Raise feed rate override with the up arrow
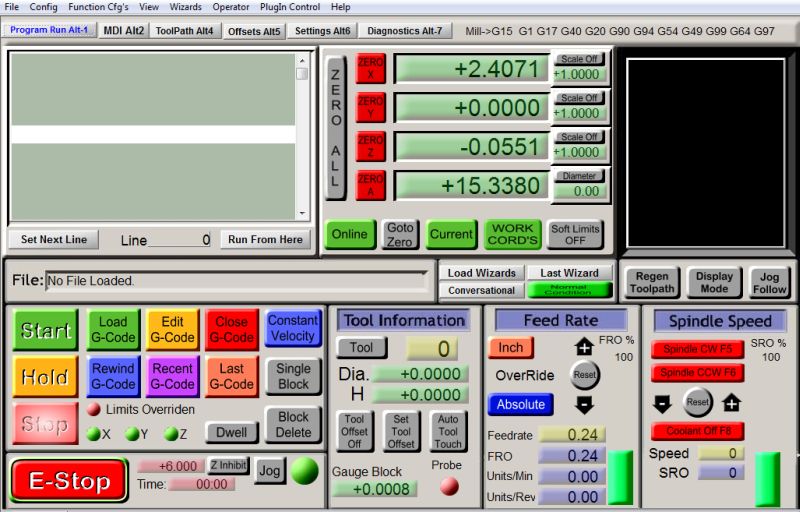Screen dimensions: 800x512 (584, 347)
